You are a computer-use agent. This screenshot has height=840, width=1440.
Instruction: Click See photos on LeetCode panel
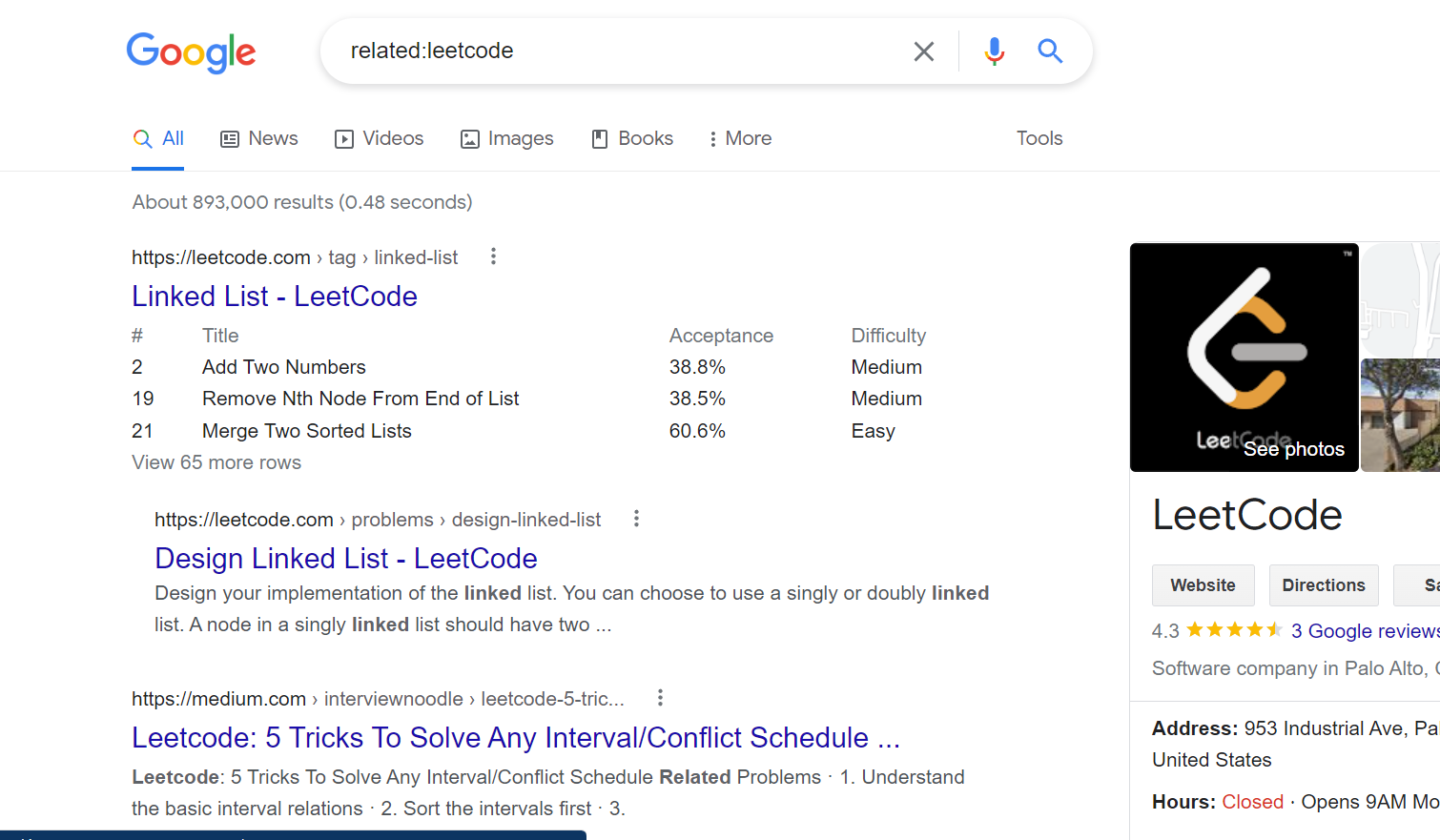tap(1294, 449)
